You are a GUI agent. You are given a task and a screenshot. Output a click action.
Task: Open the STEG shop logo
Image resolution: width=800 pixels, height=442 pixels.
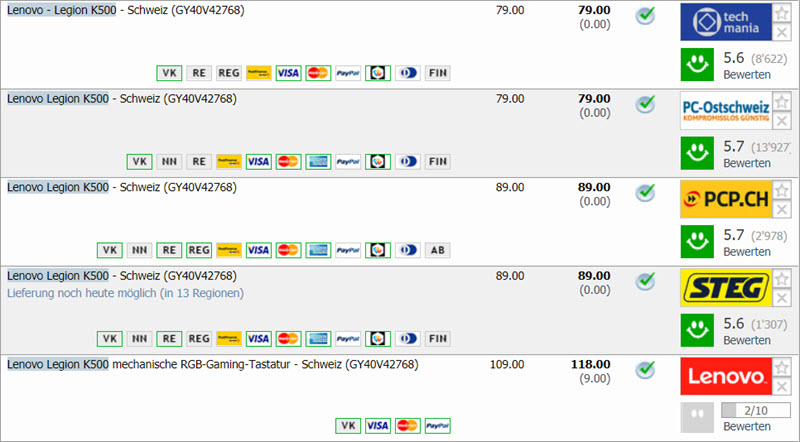coord(725,287)
